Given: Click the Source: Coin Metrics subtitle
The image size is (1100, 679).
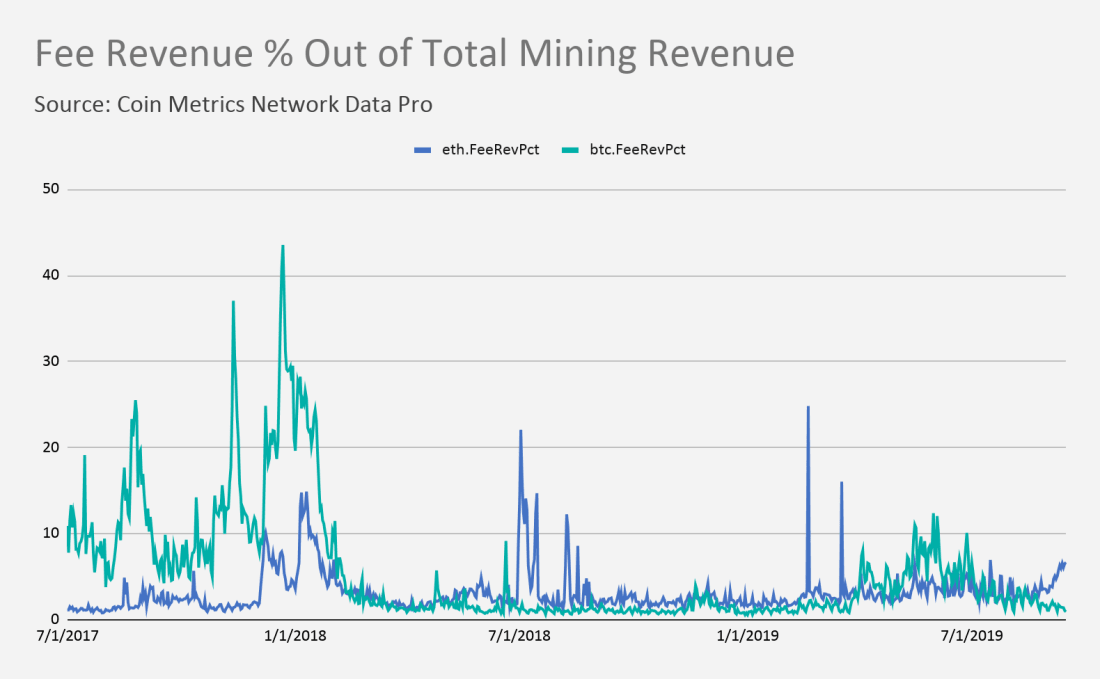Looking at the screenshot, I should coord(233,105).
